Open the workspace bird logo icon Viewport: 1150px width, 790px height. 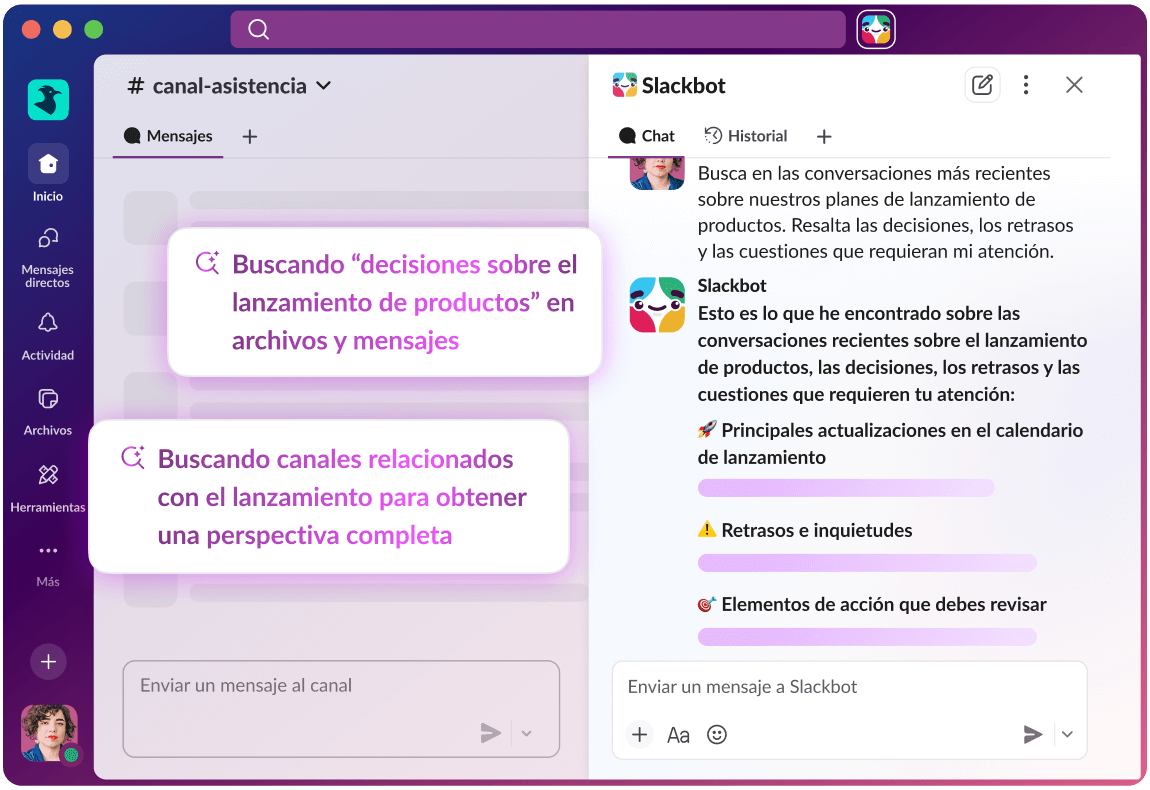click(48, 99)
